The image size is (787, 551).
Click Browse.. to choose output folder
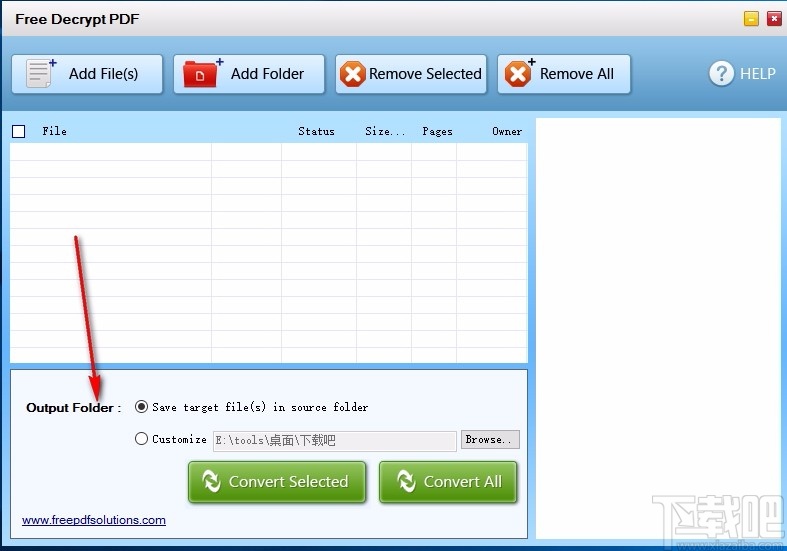[490, 439]
